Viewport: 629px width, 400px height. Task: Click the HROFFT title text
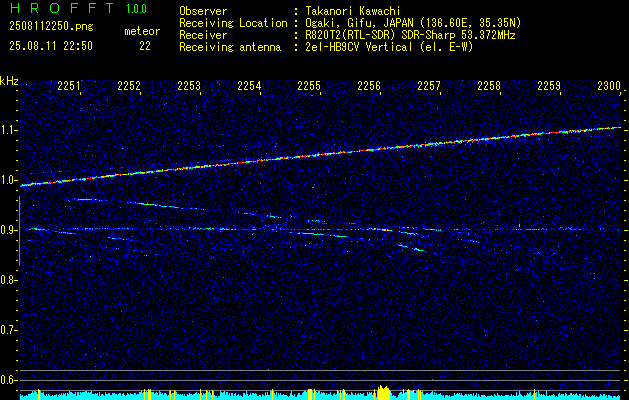pos(61,8)
